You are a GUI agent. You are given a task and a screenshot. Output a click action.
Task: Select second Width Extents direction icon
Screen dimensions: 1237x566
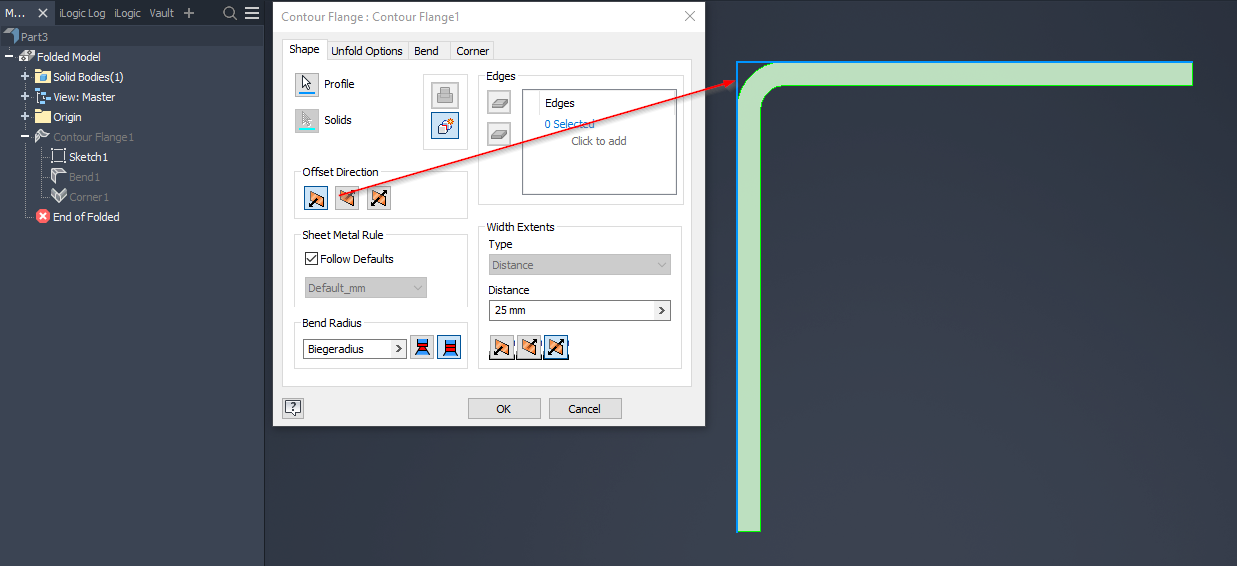[x=529, y=348]
